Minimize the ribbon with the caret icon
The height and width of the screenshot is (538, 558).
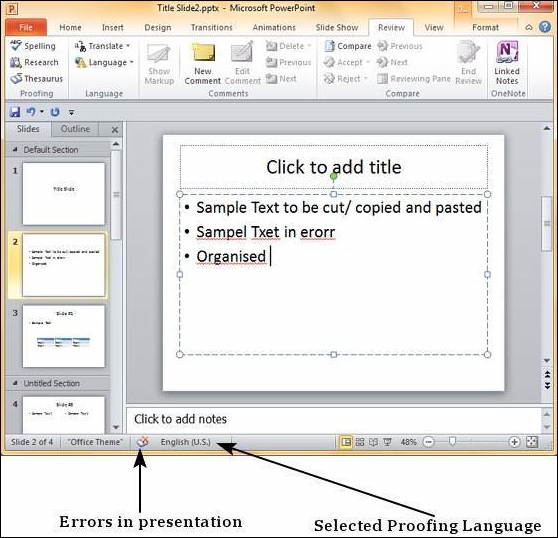point(529,27)
